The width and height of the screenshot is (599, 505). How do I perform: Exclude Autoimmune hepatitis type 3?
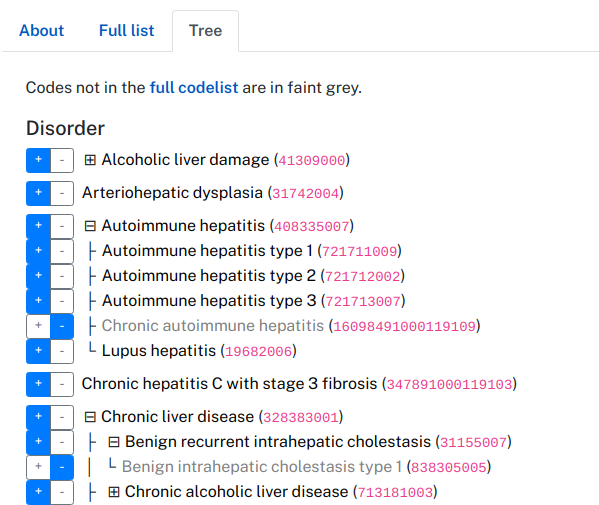coord(62,301)
